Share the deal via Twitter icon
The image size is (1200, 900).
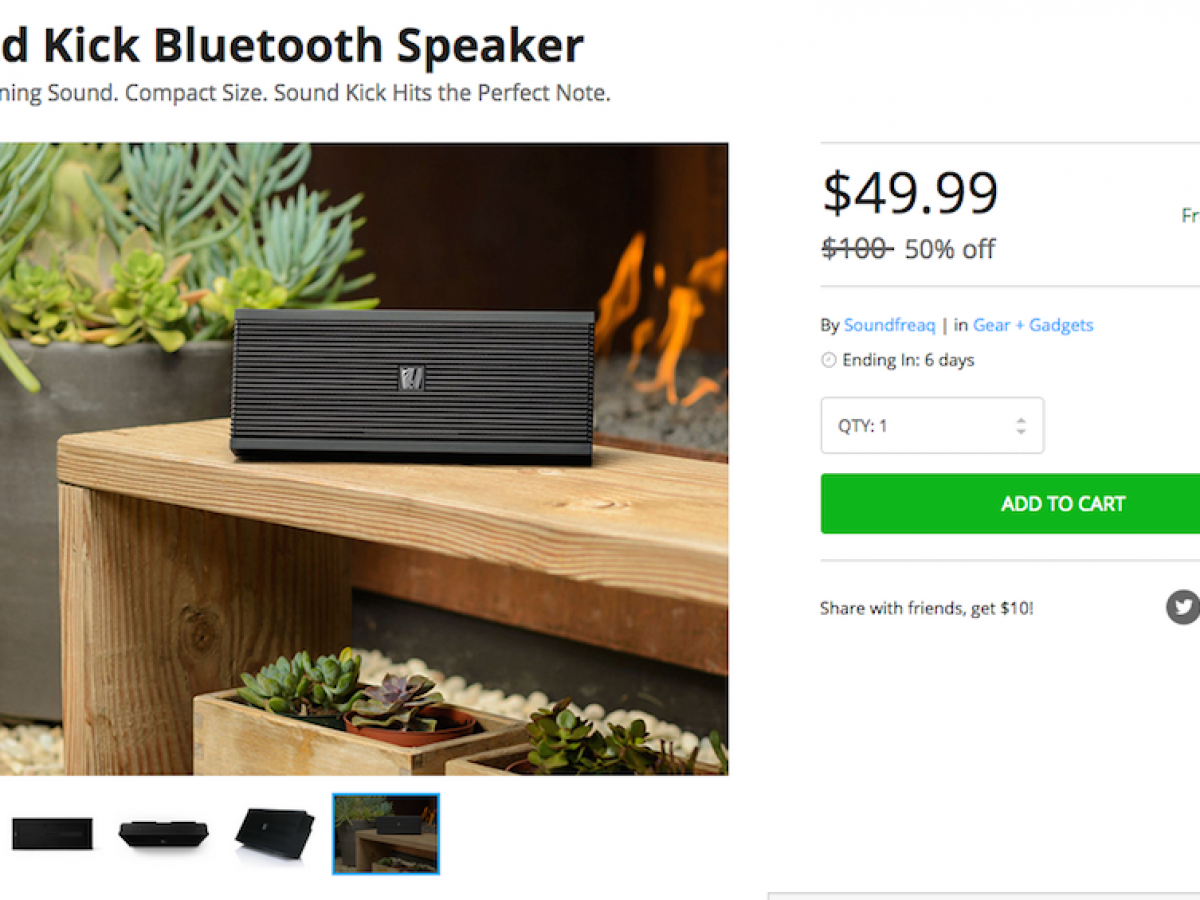[x=1184, y=607]
